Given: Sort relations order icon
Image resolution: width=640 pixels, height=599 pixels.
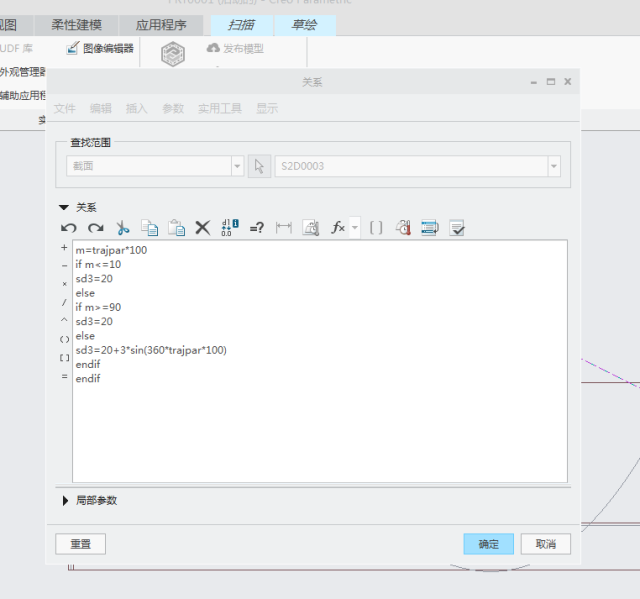Looking at the screenshot, I should tap(430, 228).
